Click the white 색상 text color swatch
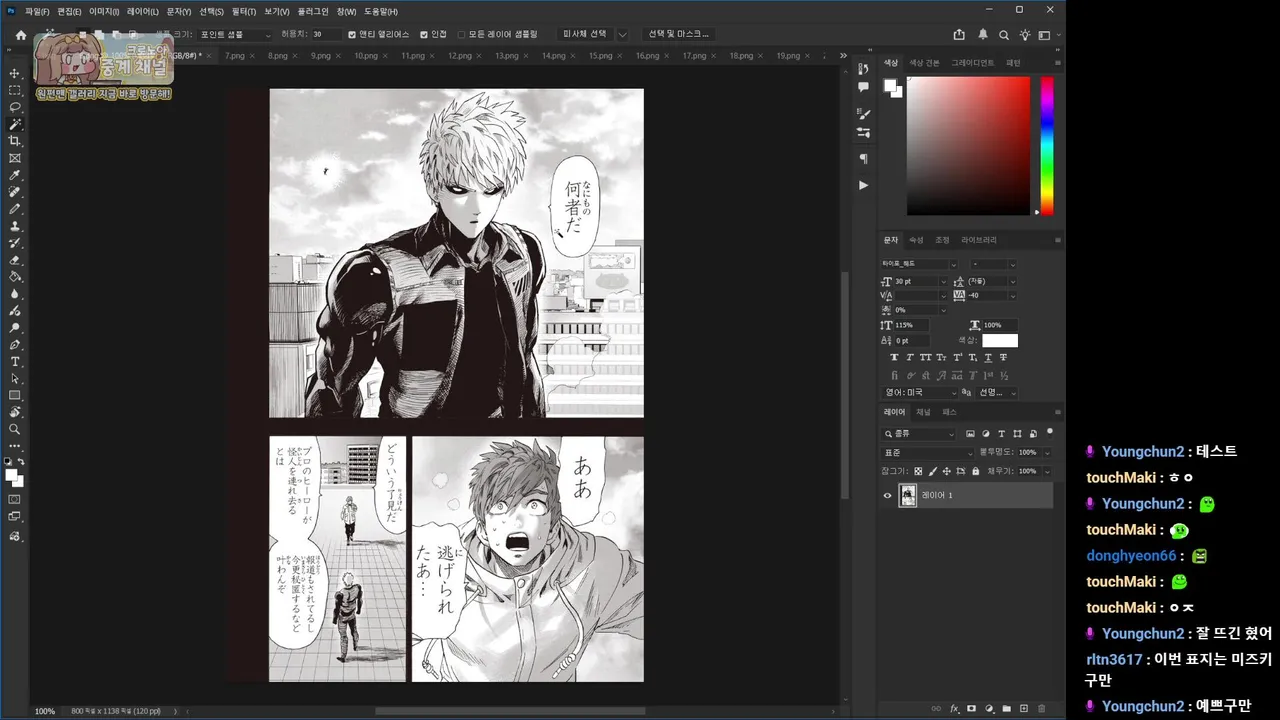The image size is (1280, 720). point(1000,341)
